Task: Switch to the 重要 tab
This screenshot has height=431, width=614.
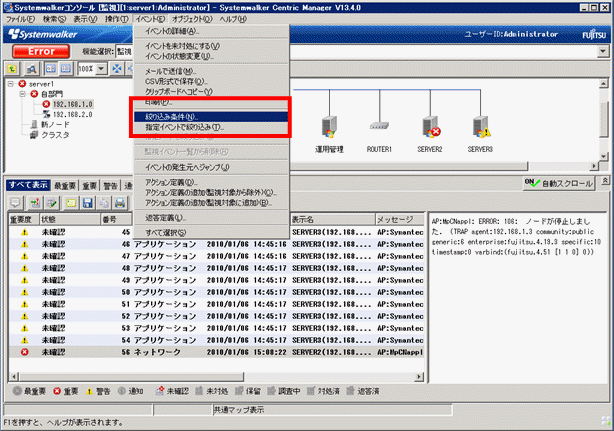Action: tap(90, 186)
